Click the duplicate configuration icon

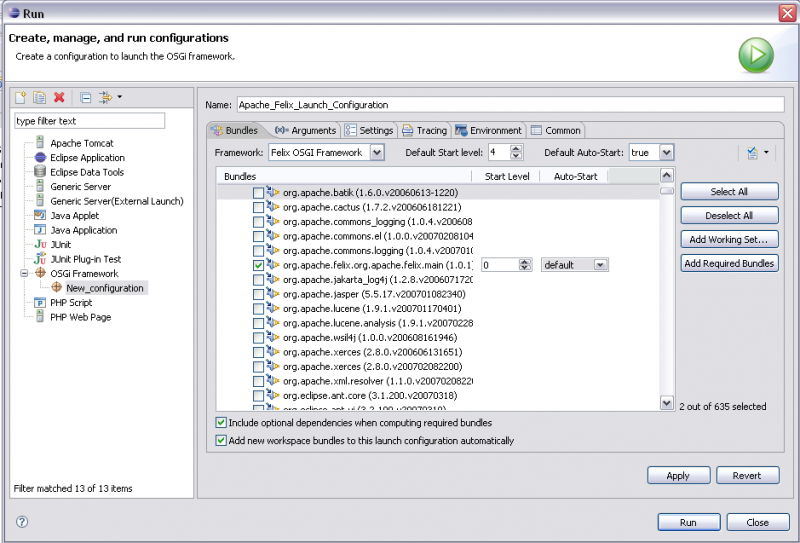coord(39,97)
